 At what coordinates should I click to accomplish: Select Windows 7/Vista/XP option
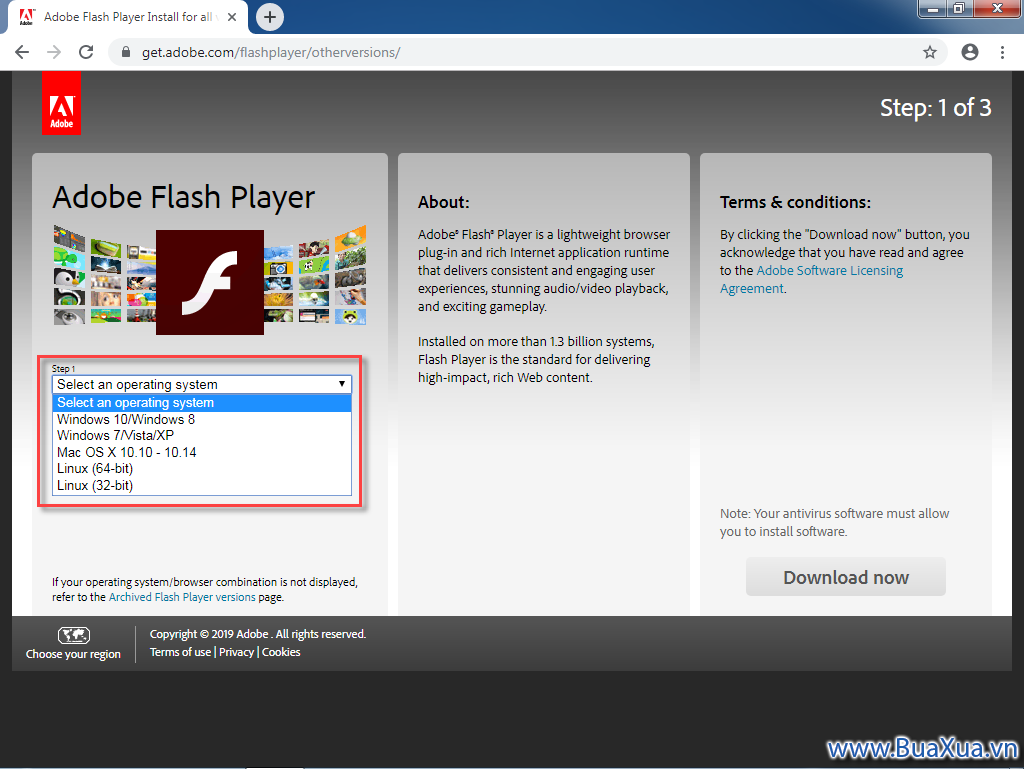202,435
